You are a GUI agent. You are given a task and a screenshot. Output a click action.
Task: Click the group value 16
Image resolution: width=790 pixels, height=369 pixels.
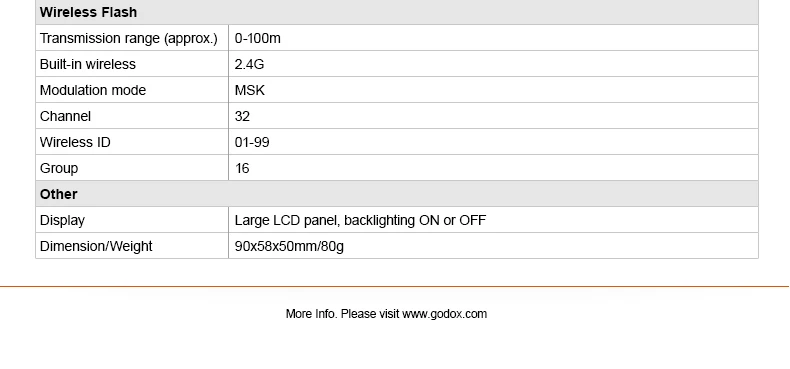242,168
